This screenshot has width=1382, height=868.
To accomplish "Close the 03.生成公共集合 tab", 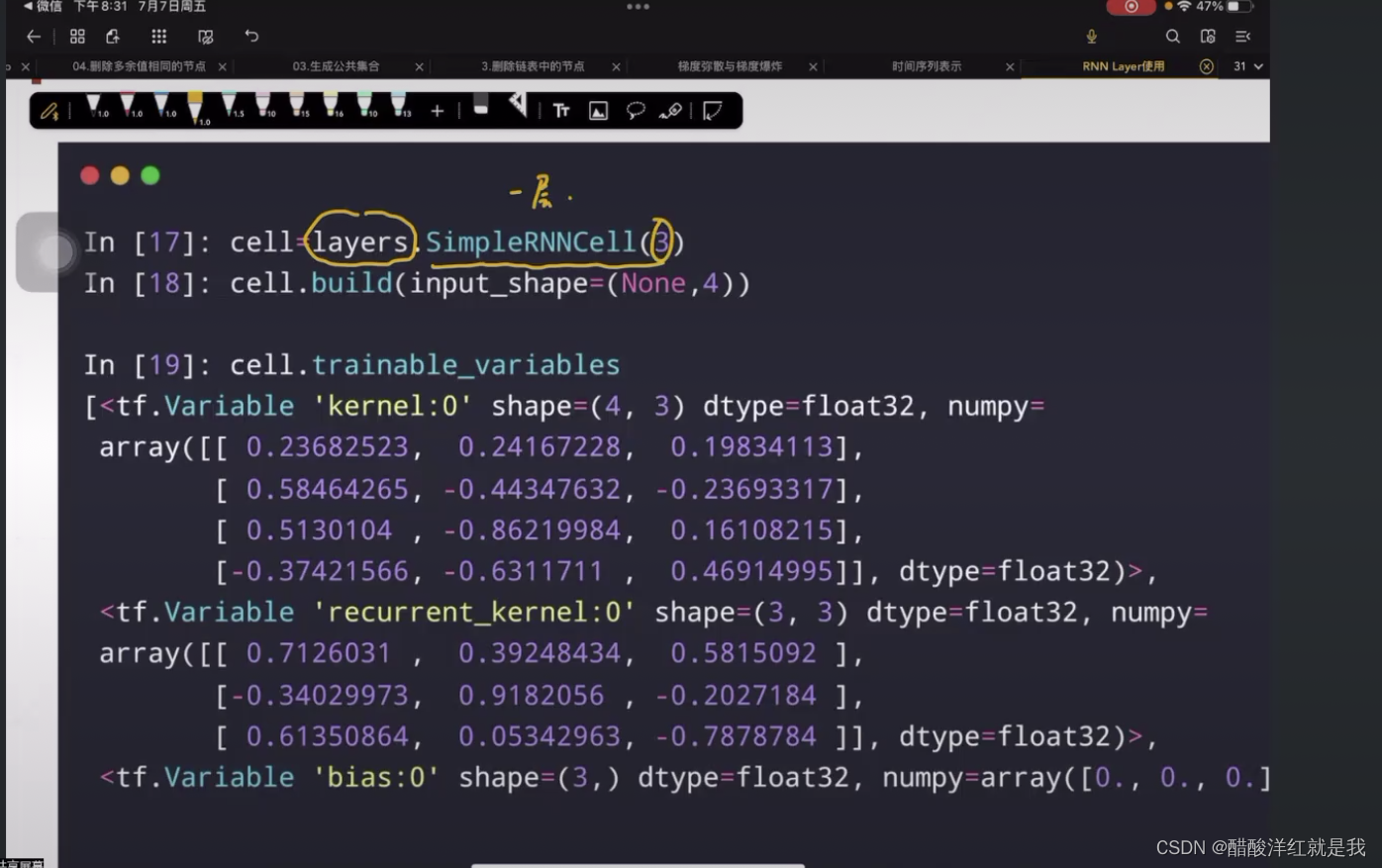I will click(x=419, y=67).
